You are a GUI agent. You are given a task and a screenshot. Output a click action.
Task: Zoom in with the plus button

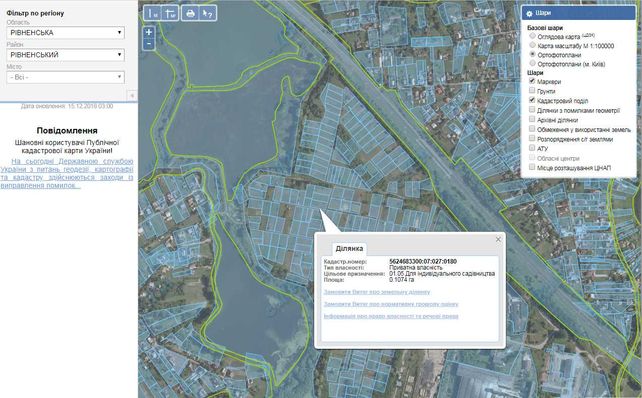tap(149, 32)
